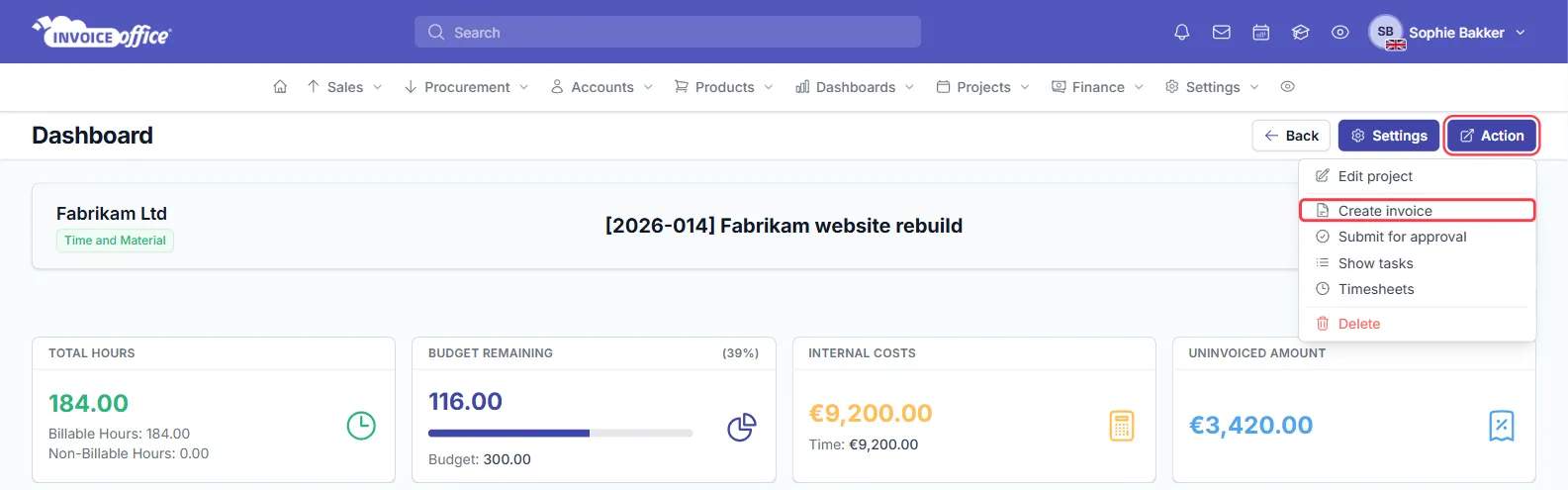Expand the Products menu
Viewport: 1568px width, 490px height.
coord(723,87)
